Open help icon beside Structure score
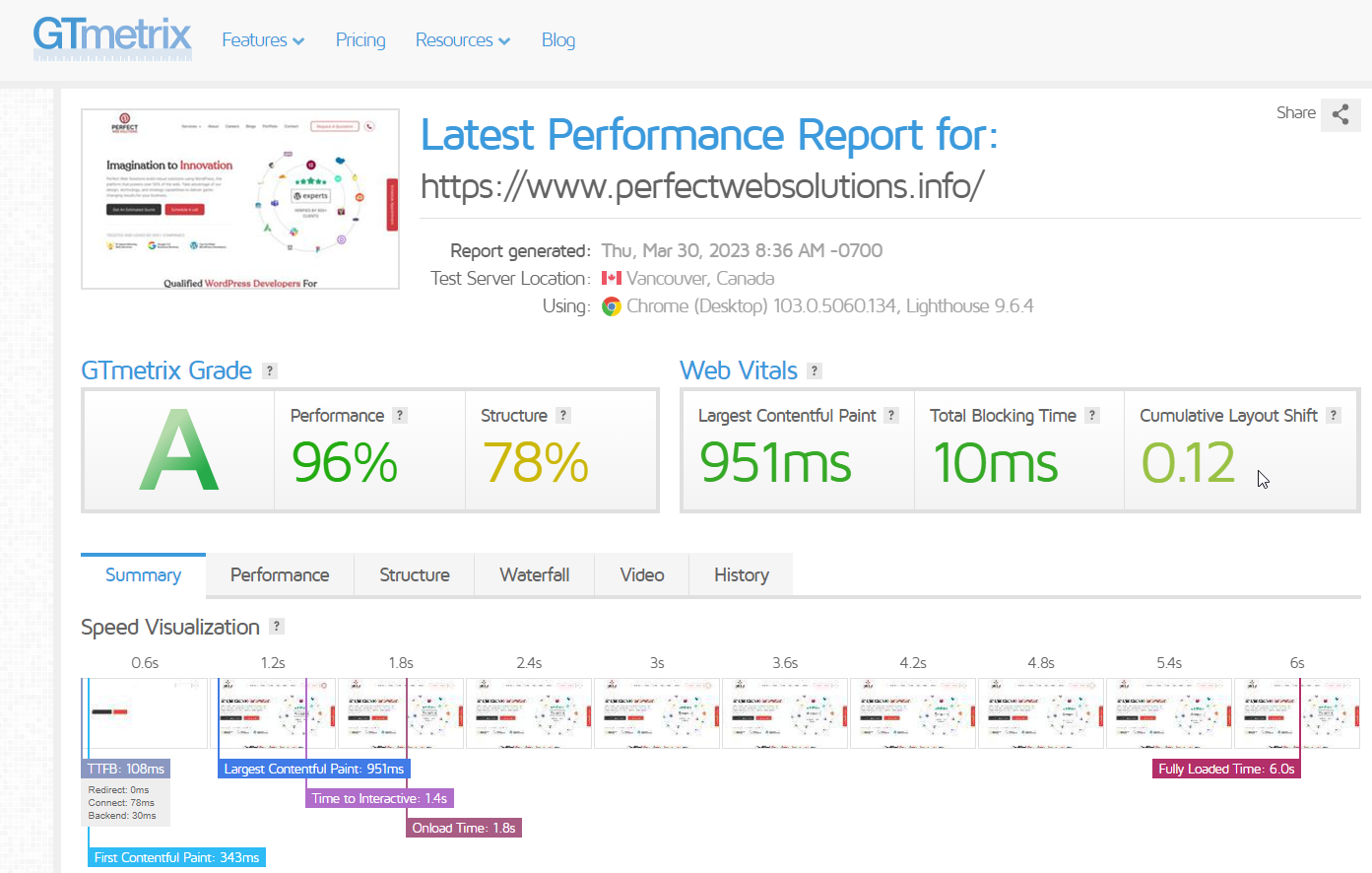Image resolution: width=1372 pixels, height=873 pixels. pyautogui.click(x=563, y=416)
